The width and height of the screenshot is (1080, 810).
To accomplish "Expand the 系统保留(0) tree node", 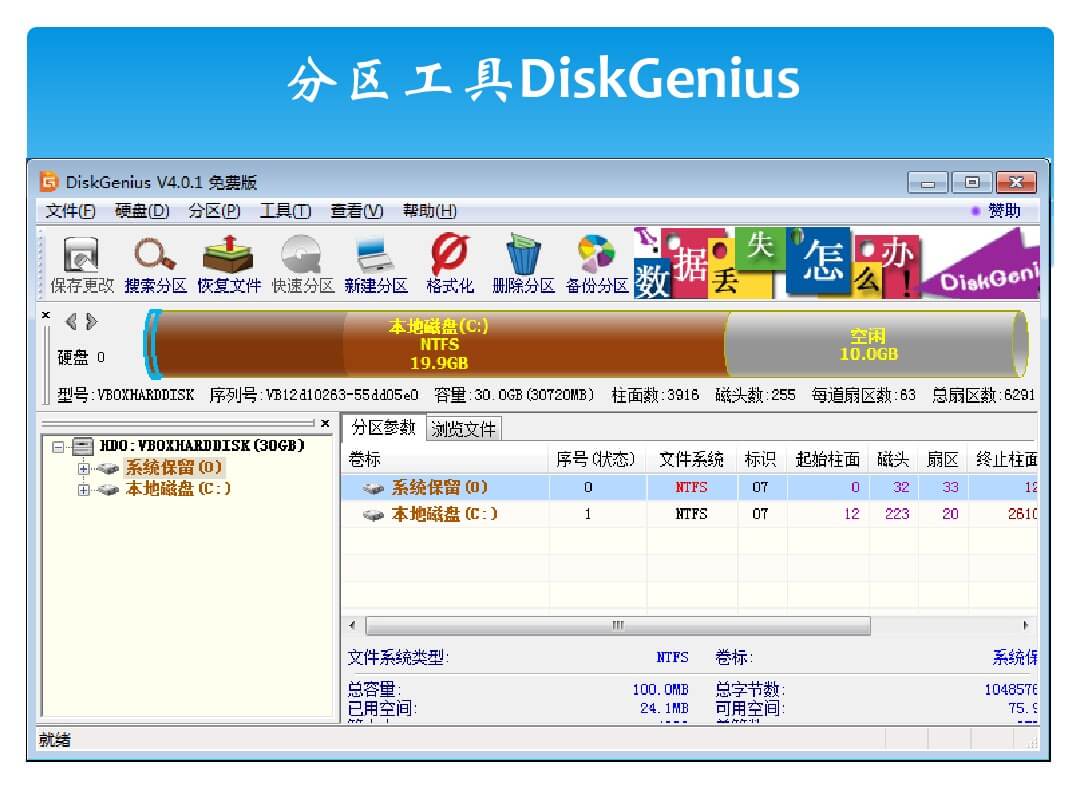I will coord(84,468).
